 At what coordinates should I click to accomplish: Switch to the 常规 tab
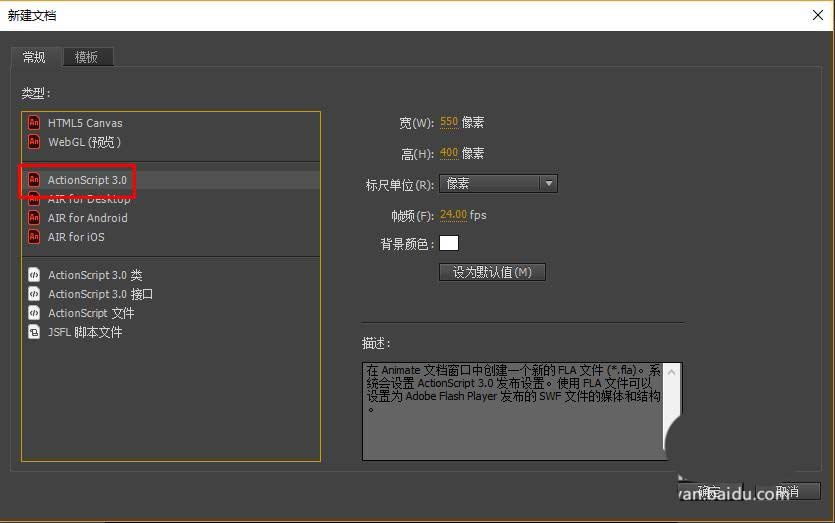(34, 57)
